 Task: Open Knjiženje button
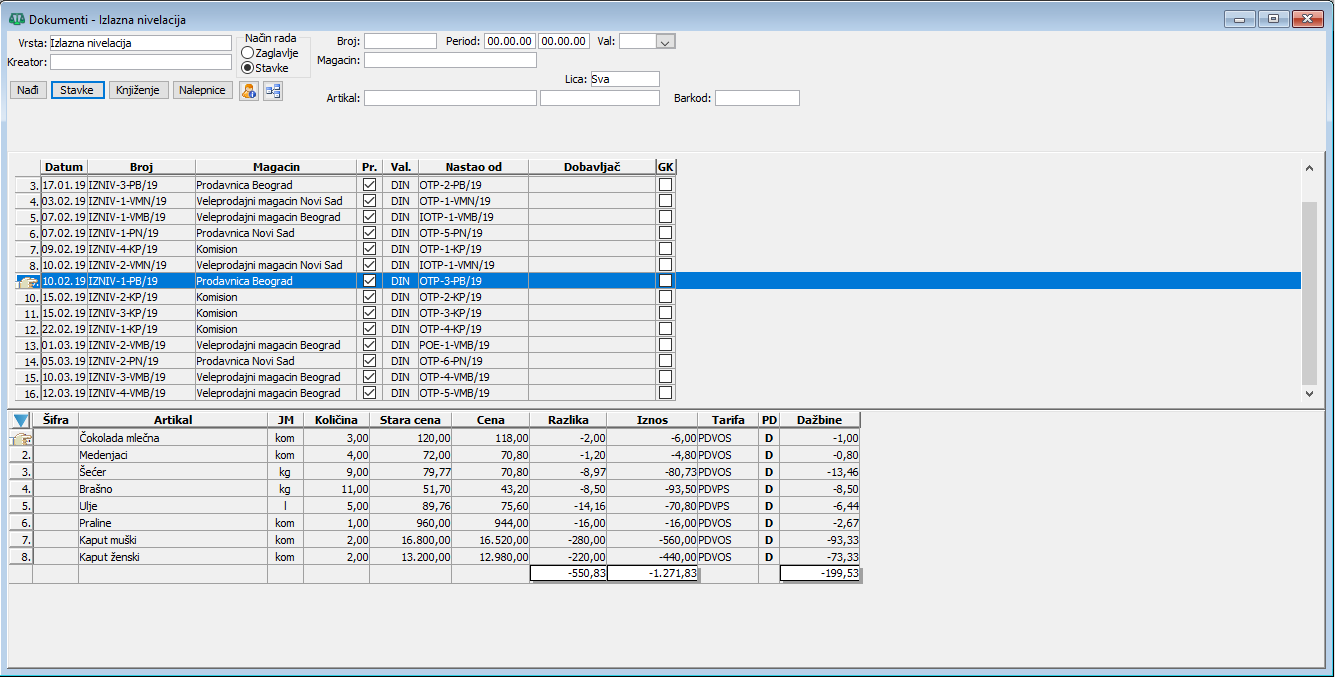(139, 90)
